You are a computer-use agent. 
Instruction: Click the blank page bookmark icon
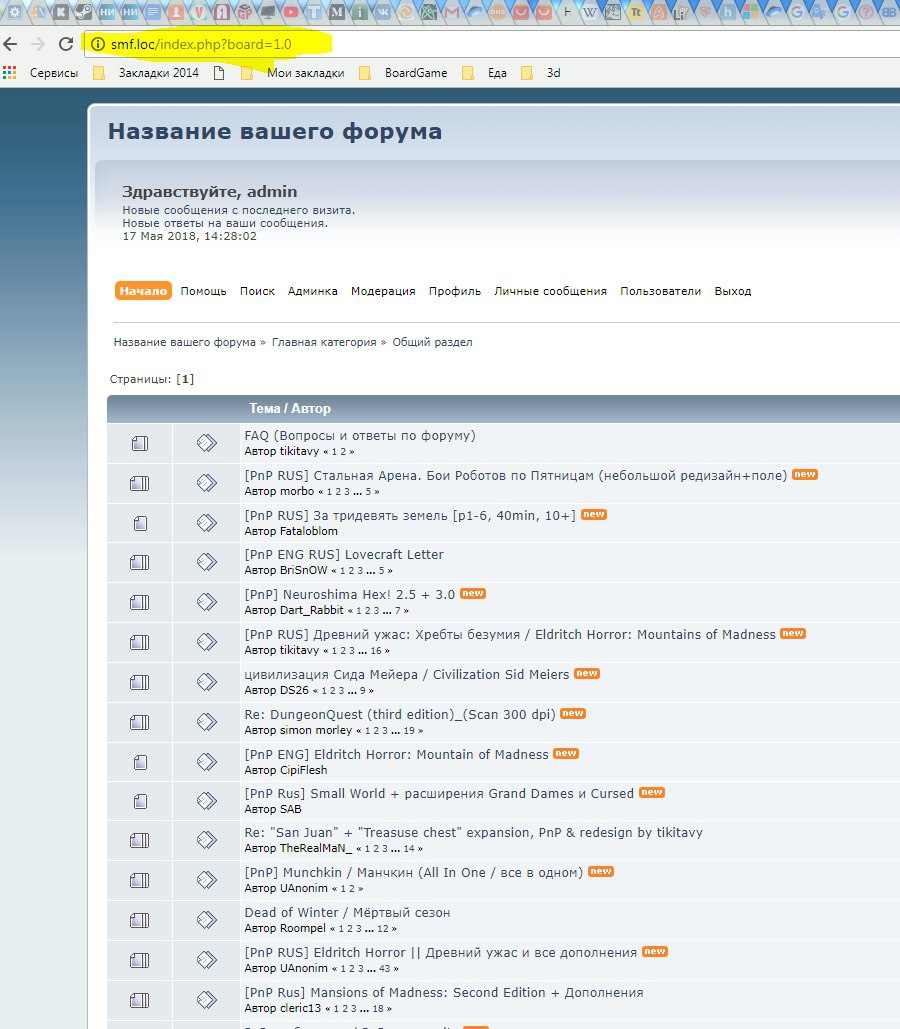point(219,73)
